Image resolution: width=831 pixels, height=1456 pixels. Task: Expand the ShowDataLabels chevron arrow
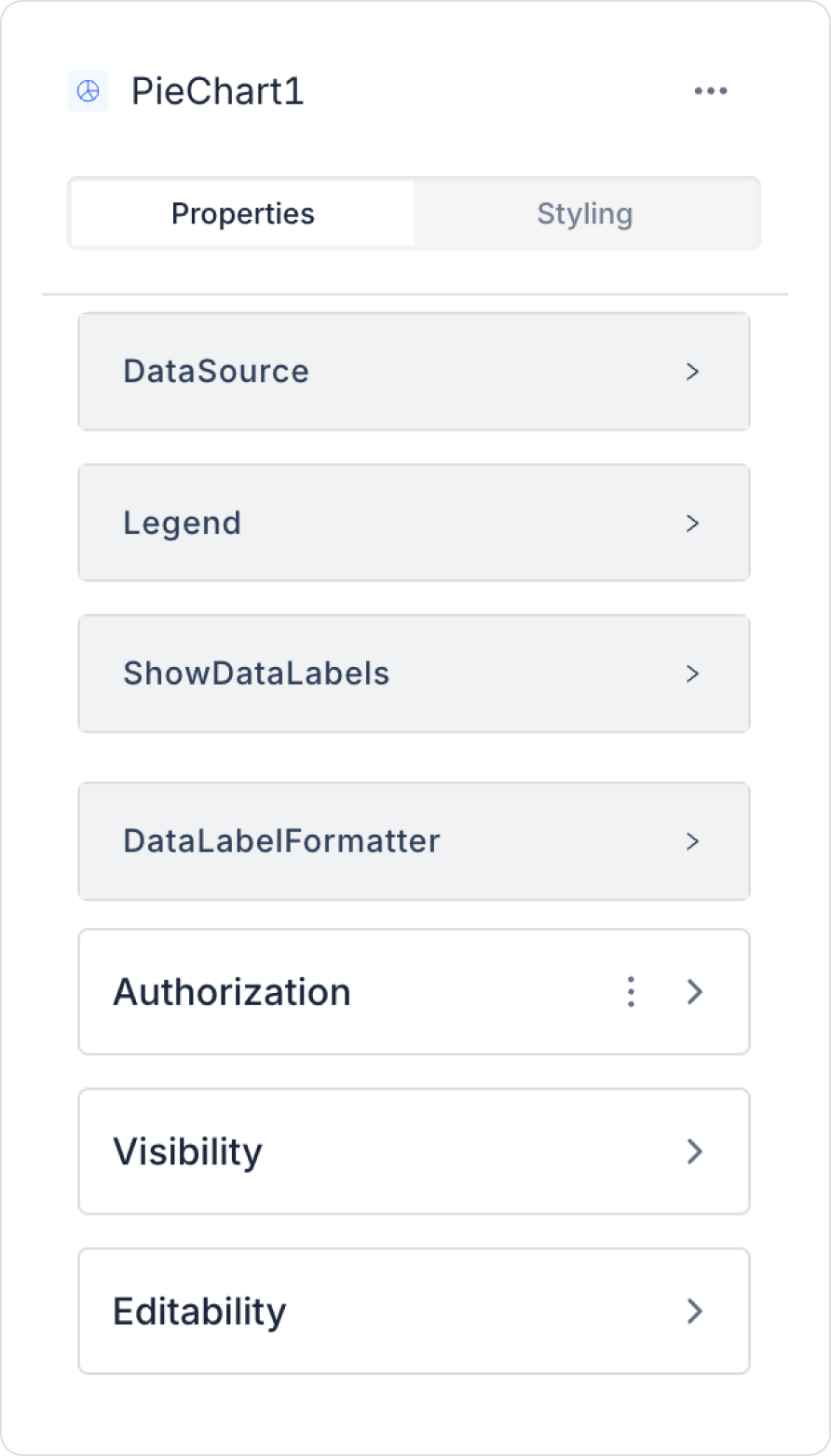click(692, 674)
